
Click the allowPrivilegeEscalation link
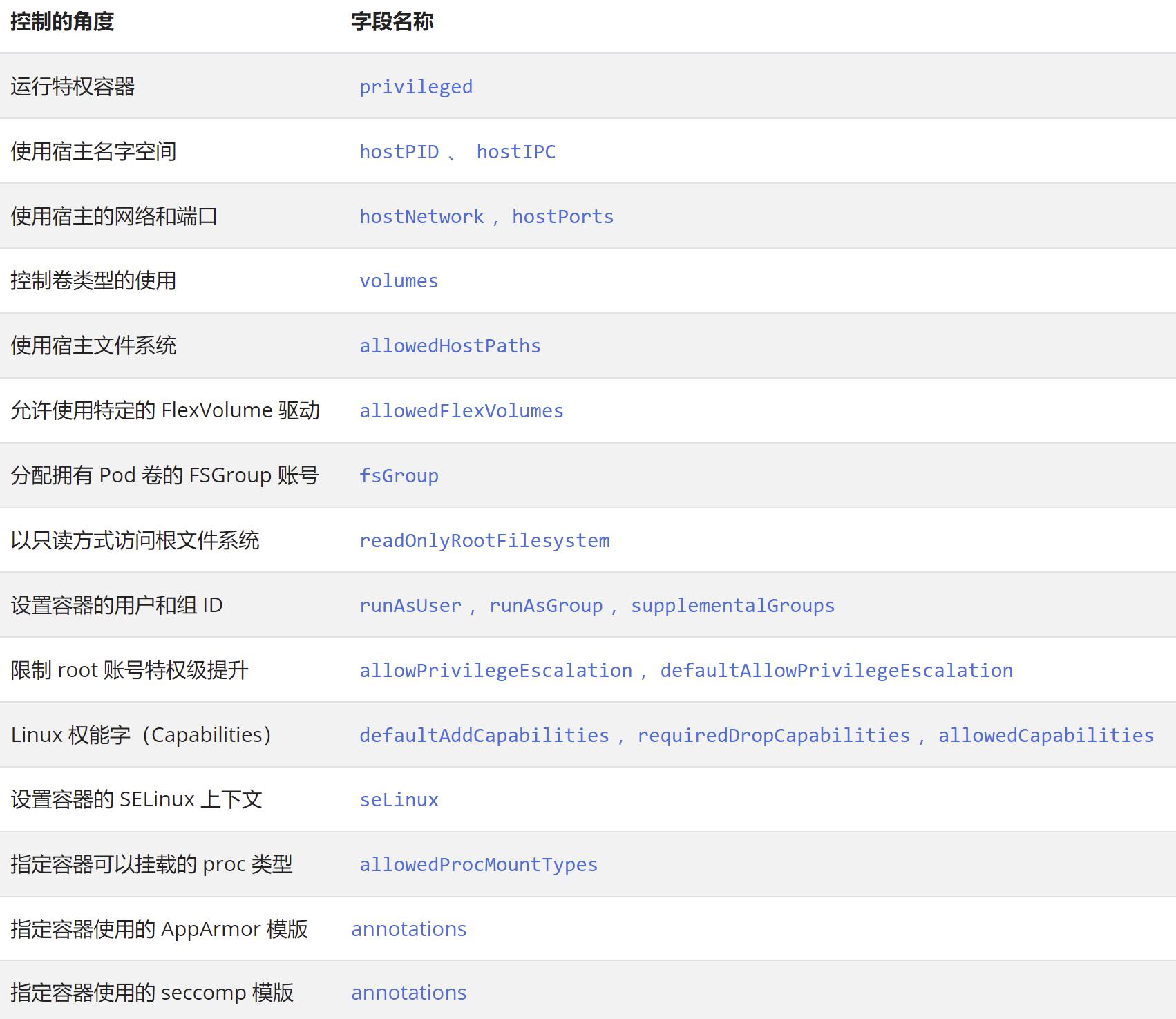(x=496, y=670)
